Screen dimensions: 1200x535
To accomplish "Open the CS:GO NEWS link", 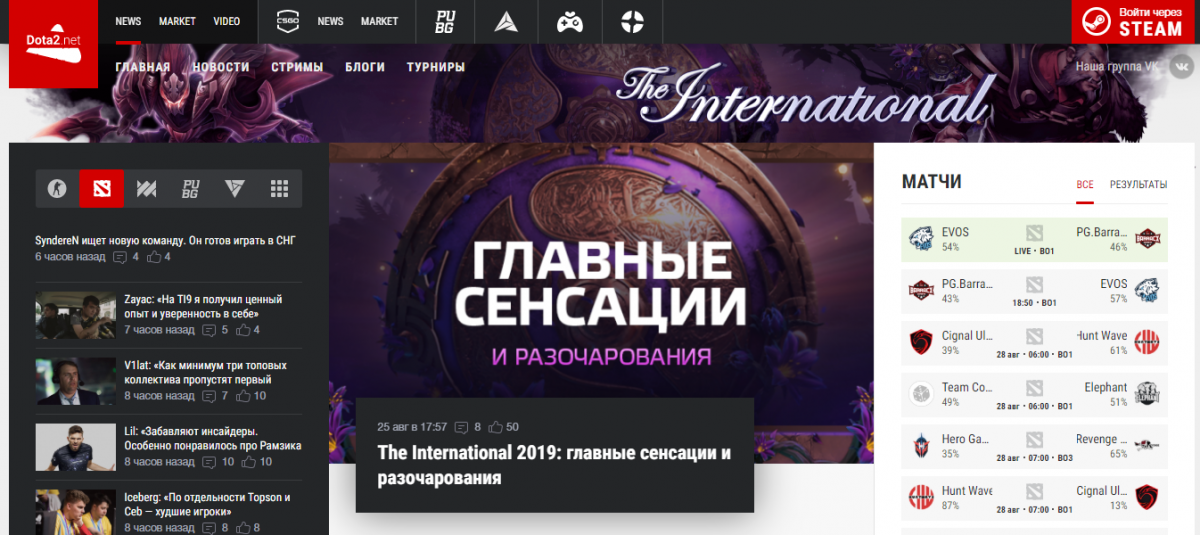I will pos(330,21).
